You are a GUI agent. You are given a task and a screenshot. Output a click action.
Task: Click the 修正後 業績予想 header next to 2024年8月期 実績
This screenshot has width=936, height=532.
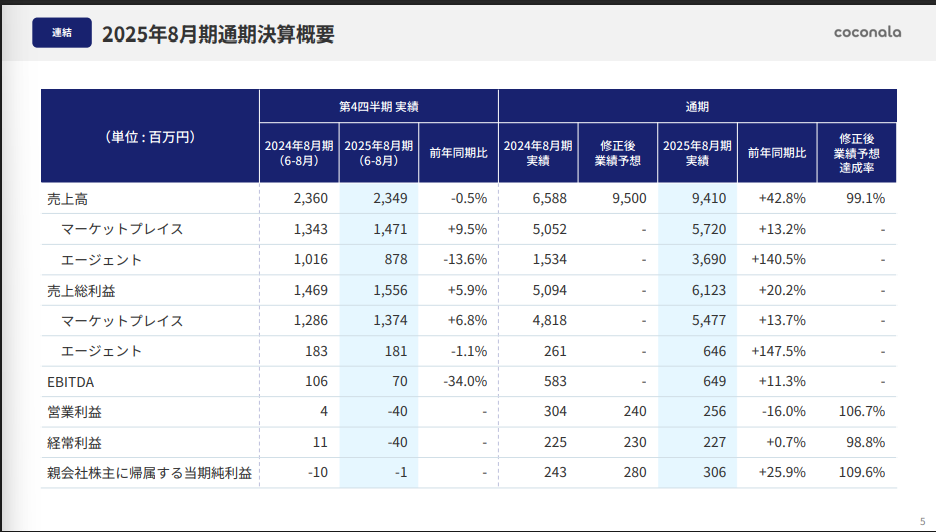point(617,152)
